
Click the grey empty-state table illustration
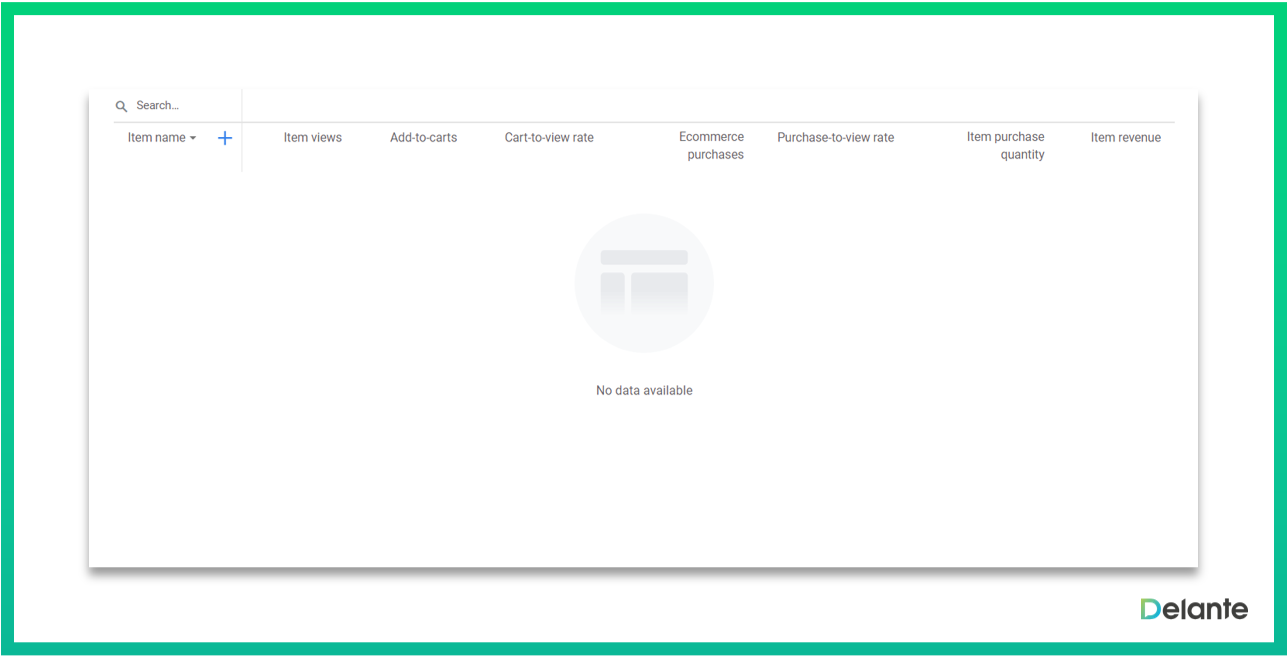pyautogui.click(x=644, y=280)
